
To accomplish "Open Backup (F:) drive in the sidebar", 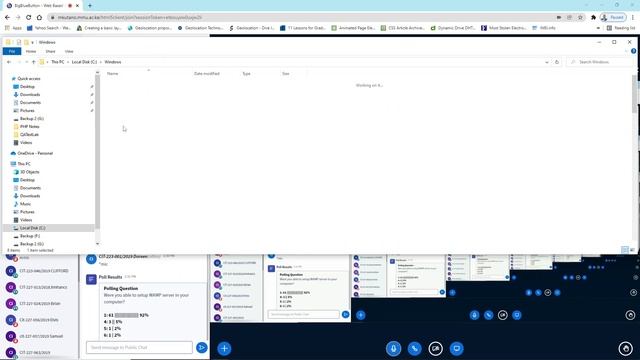I will tap(29, 236).
